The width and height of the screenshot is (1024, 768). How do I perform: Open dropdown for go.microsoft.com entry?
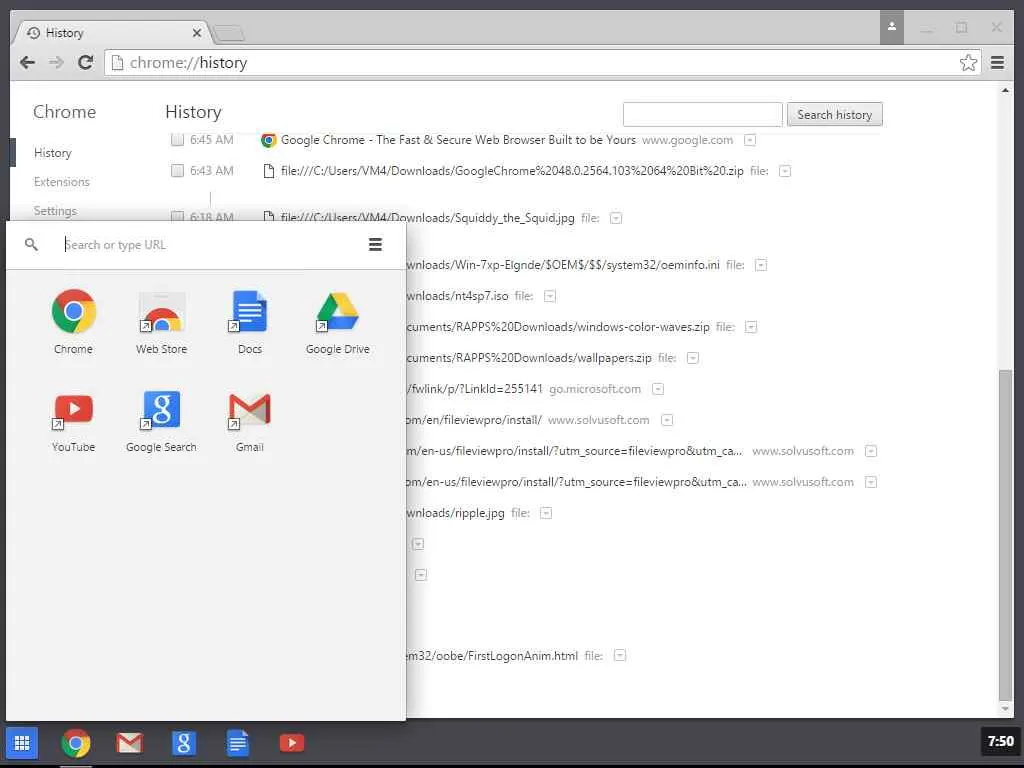(x=658, y=389)
